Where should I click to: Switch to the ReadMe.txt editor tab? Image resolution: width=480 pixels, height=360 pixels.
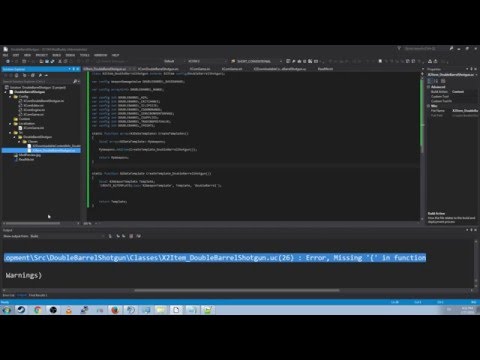(x=325, y=69)
